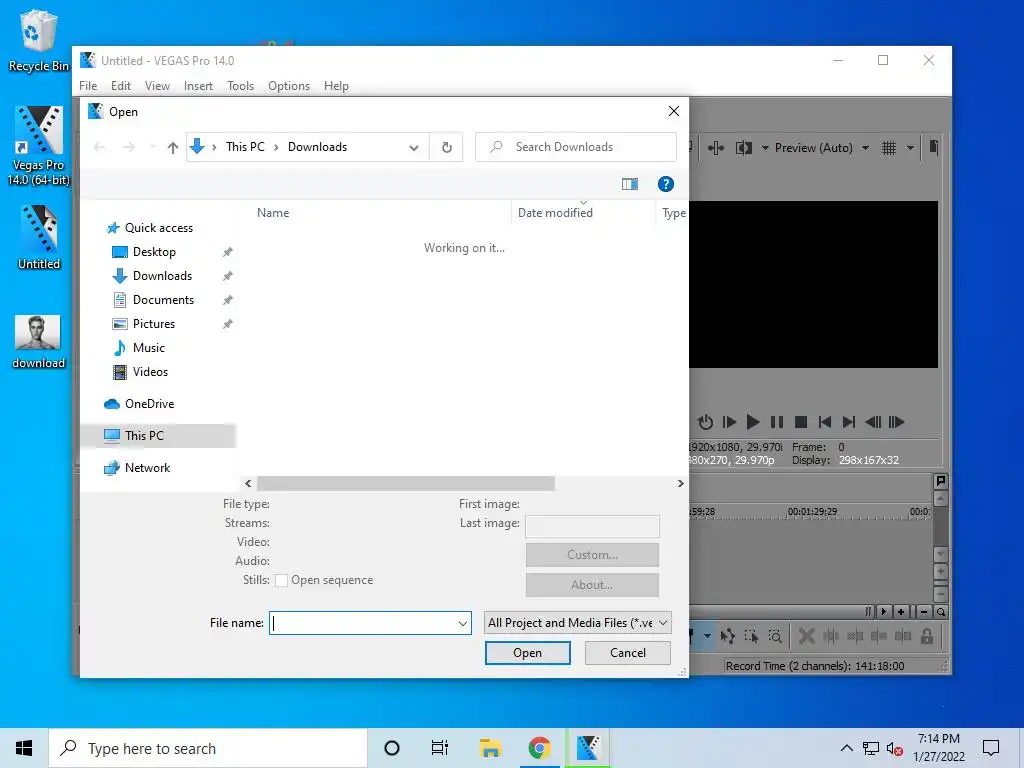
Task: Click This PC in the address bar breadcrumb
Action: [245, 148]
